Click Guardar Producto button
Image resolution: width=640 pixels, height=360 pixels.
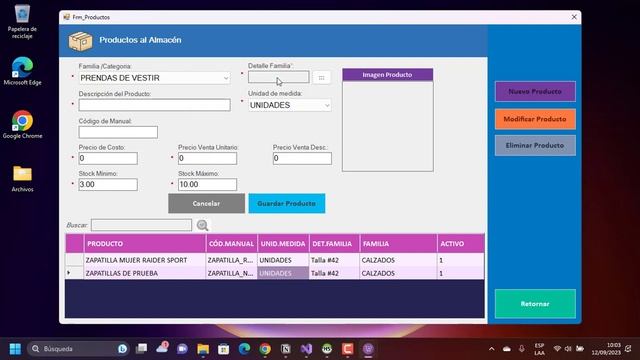pyautogui.click(x=287, y=203)
